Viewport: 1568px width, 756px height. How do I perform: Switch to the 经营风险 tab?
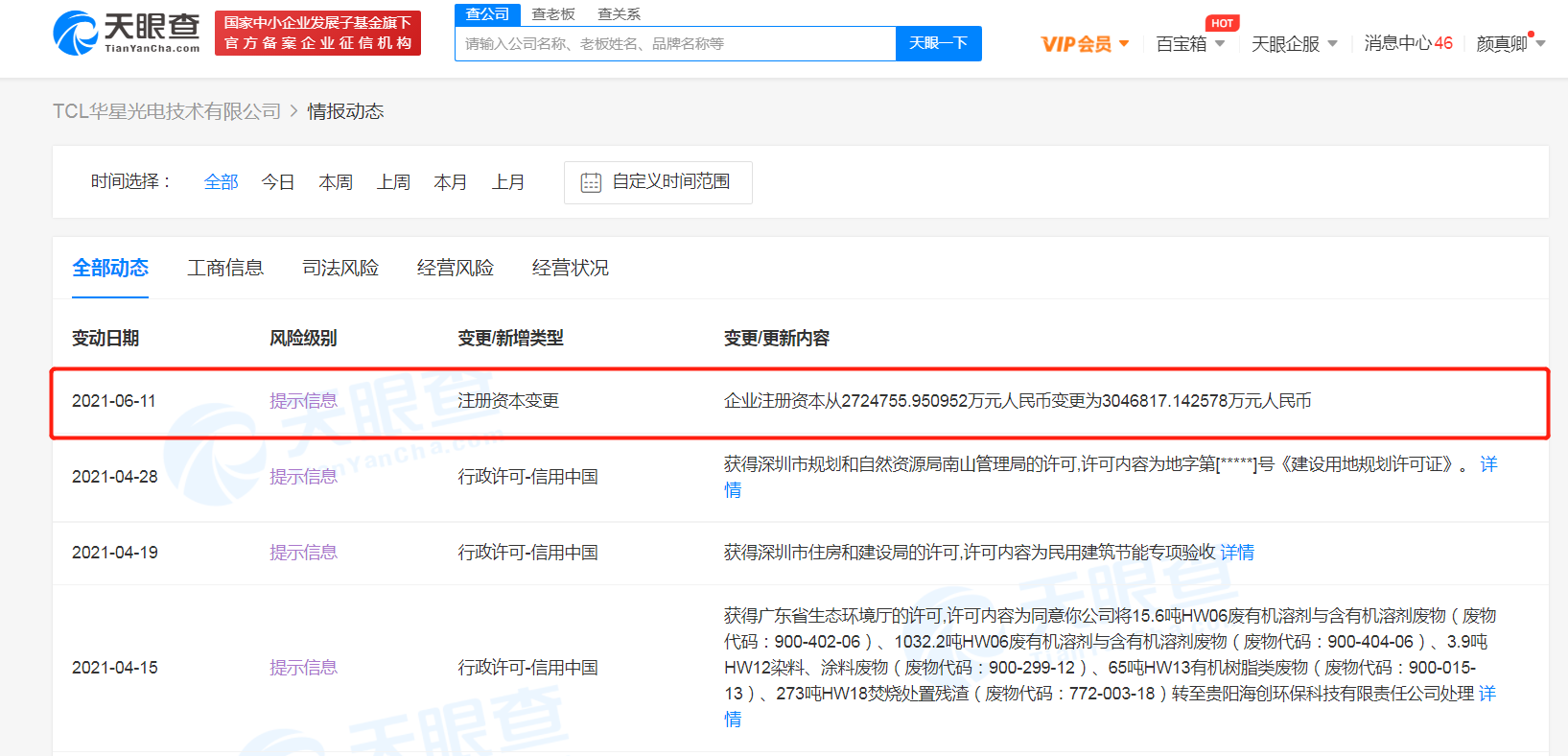[x=456, y=268]
